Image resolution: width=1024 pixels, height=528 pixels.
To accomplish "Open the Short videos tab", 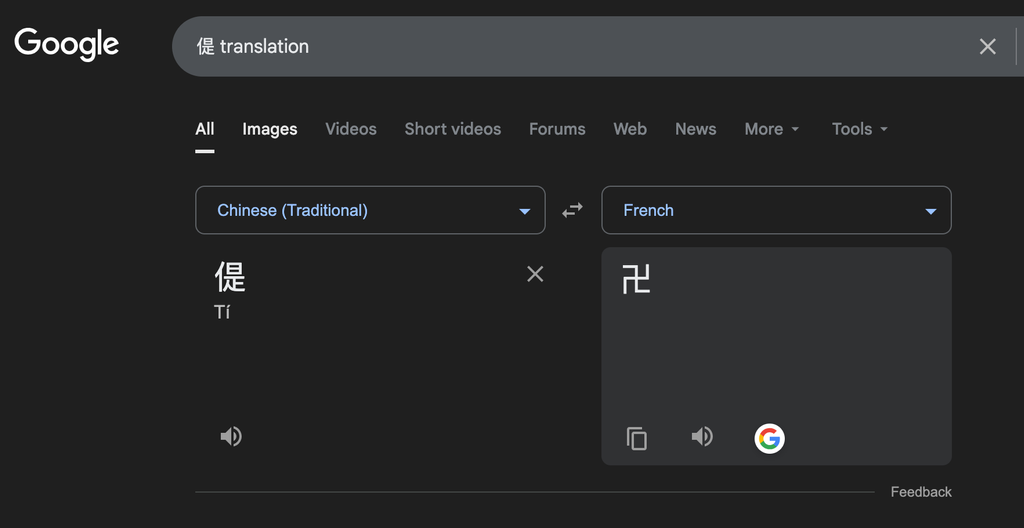I will tap(452, 129).
